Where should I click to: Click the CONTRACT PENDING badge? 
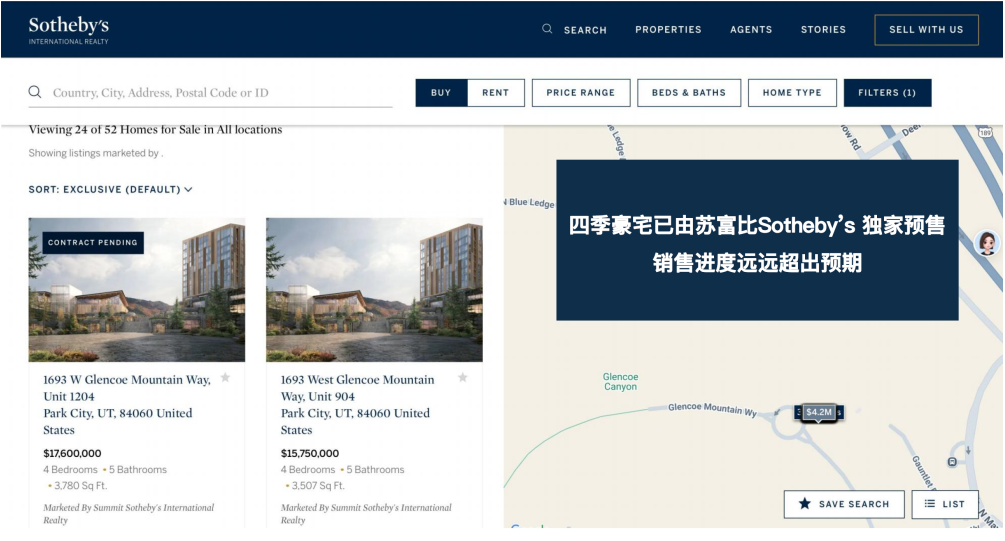point(93,242)
